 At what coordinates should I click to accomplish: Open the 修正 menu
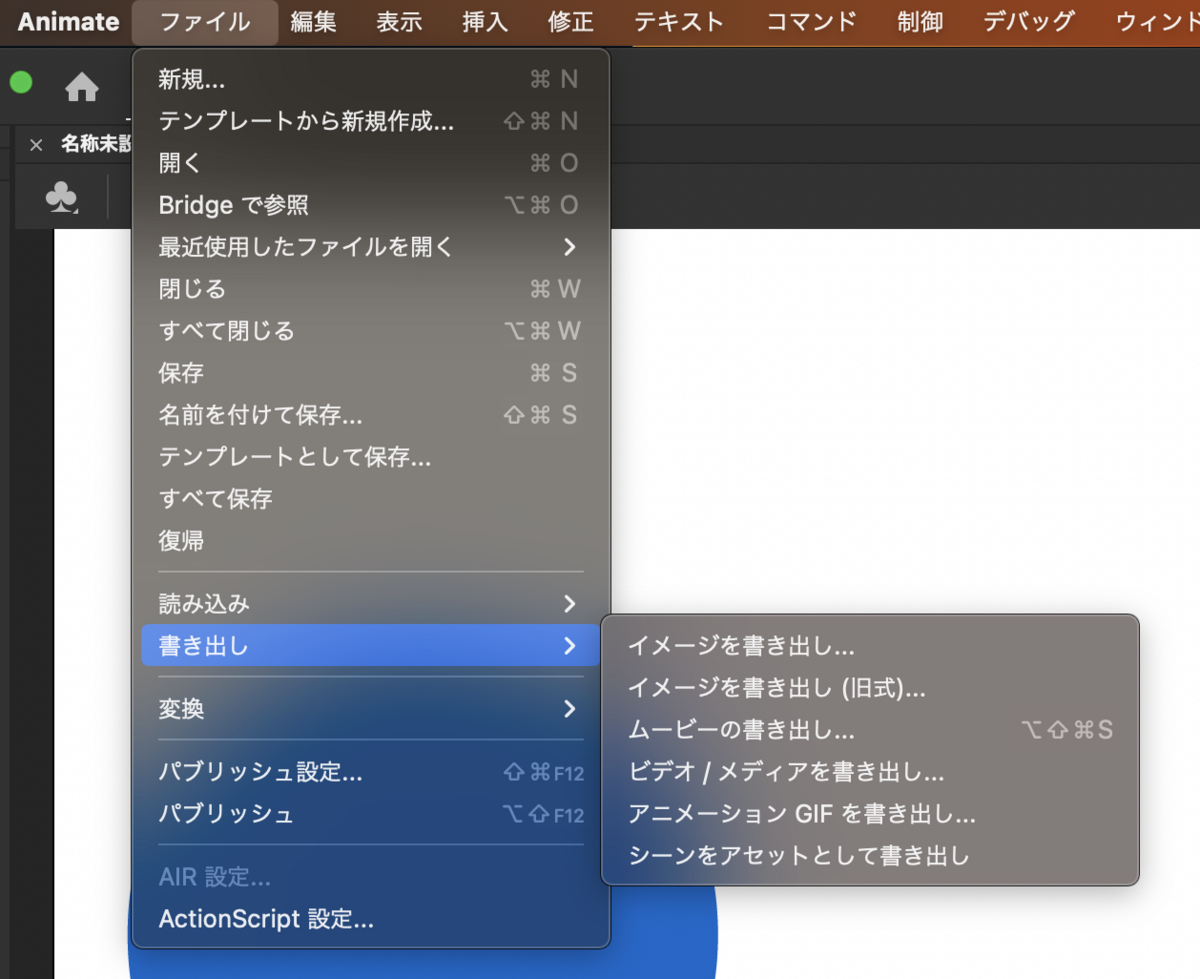pyautogui.click(x=571, y=21)
